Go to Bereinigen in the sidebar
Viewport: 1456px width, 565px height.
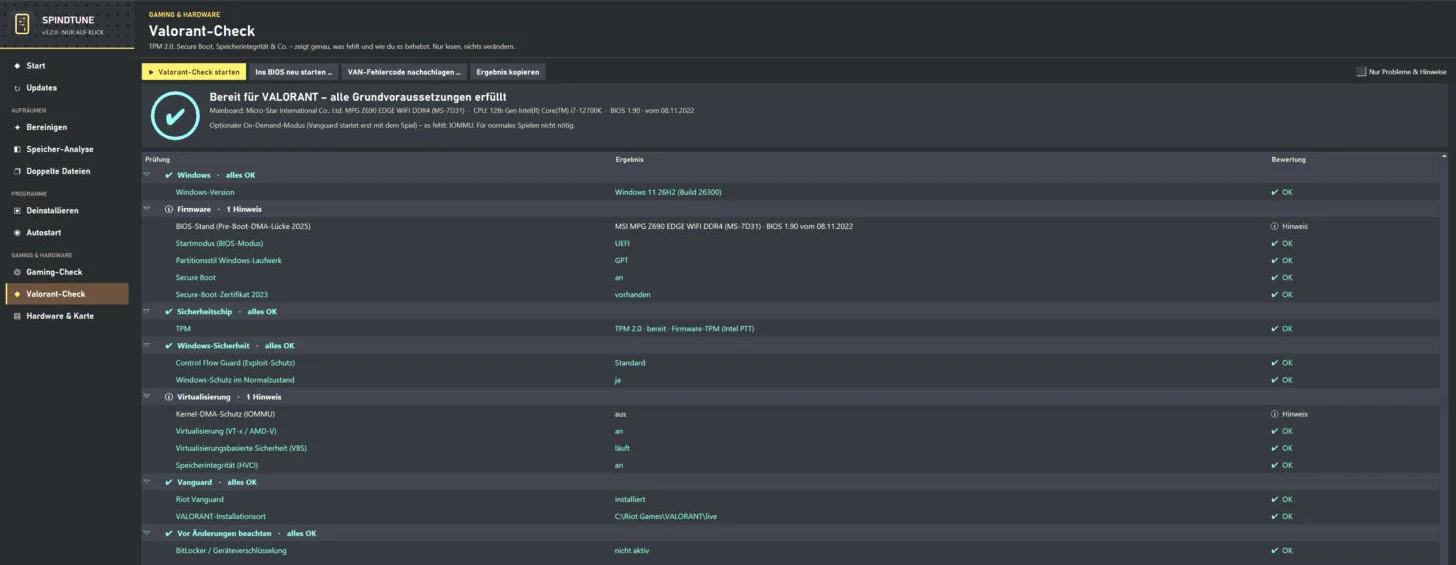pos(67,127)
